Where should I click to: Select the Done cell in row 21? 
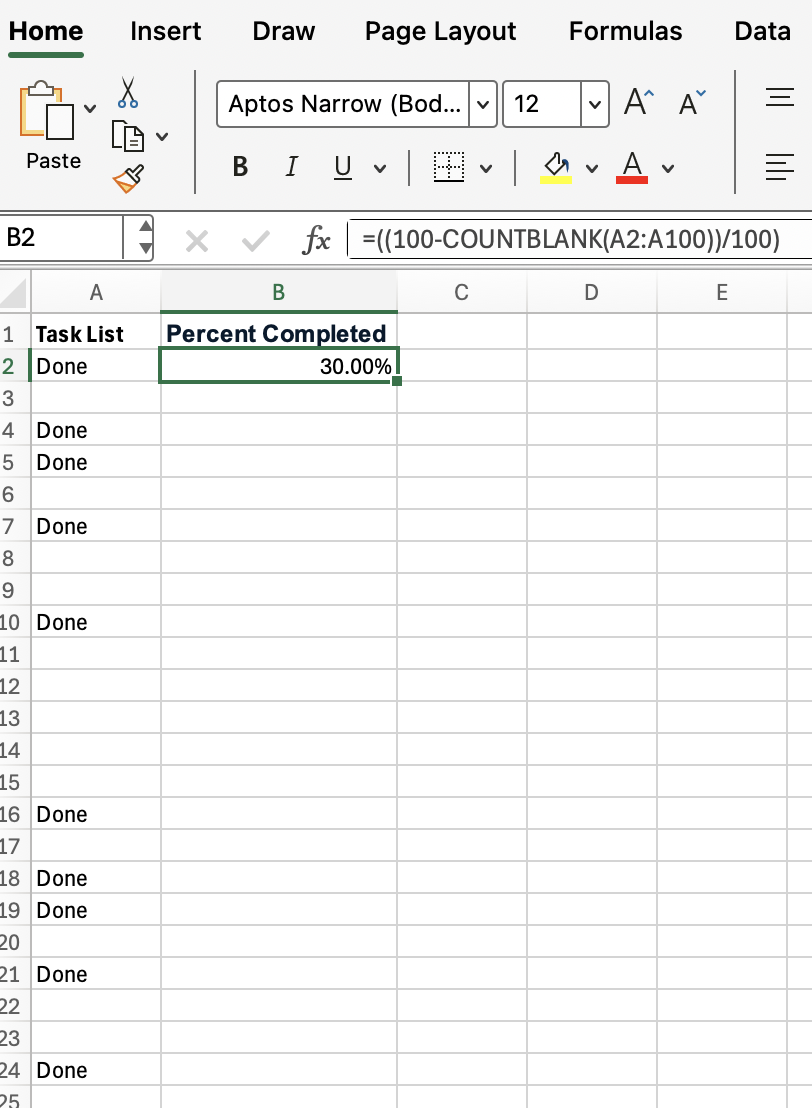96,974
